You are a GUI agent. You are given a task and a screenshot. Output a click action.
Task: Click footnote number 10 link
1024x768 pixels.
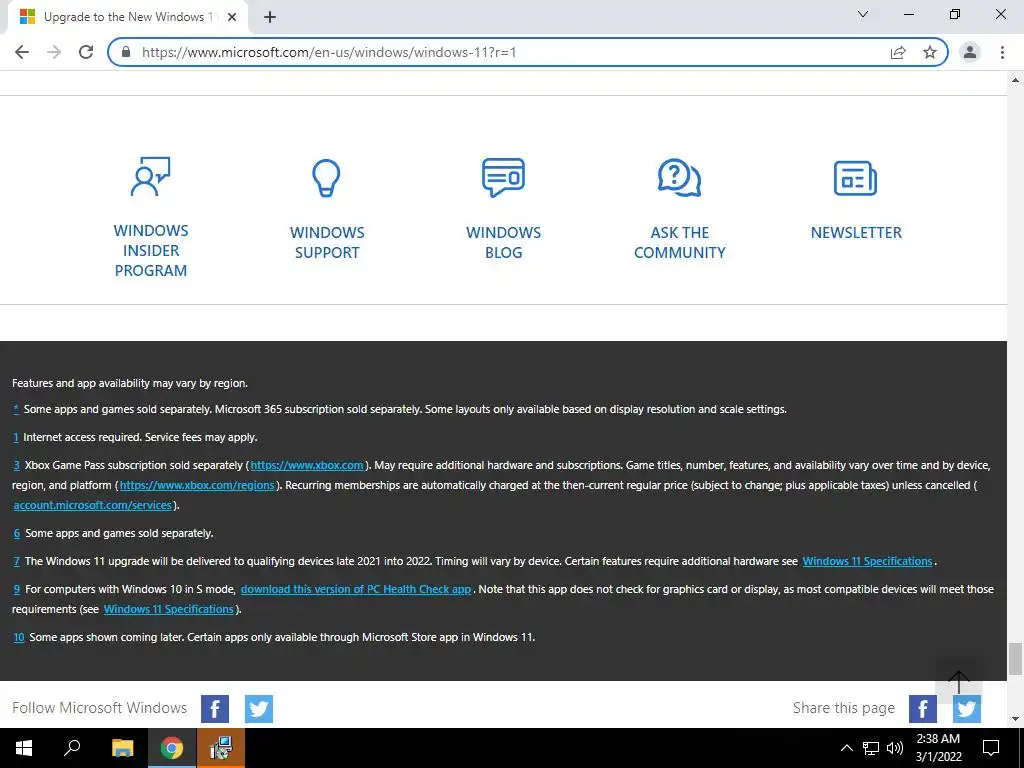click(19, 637)
